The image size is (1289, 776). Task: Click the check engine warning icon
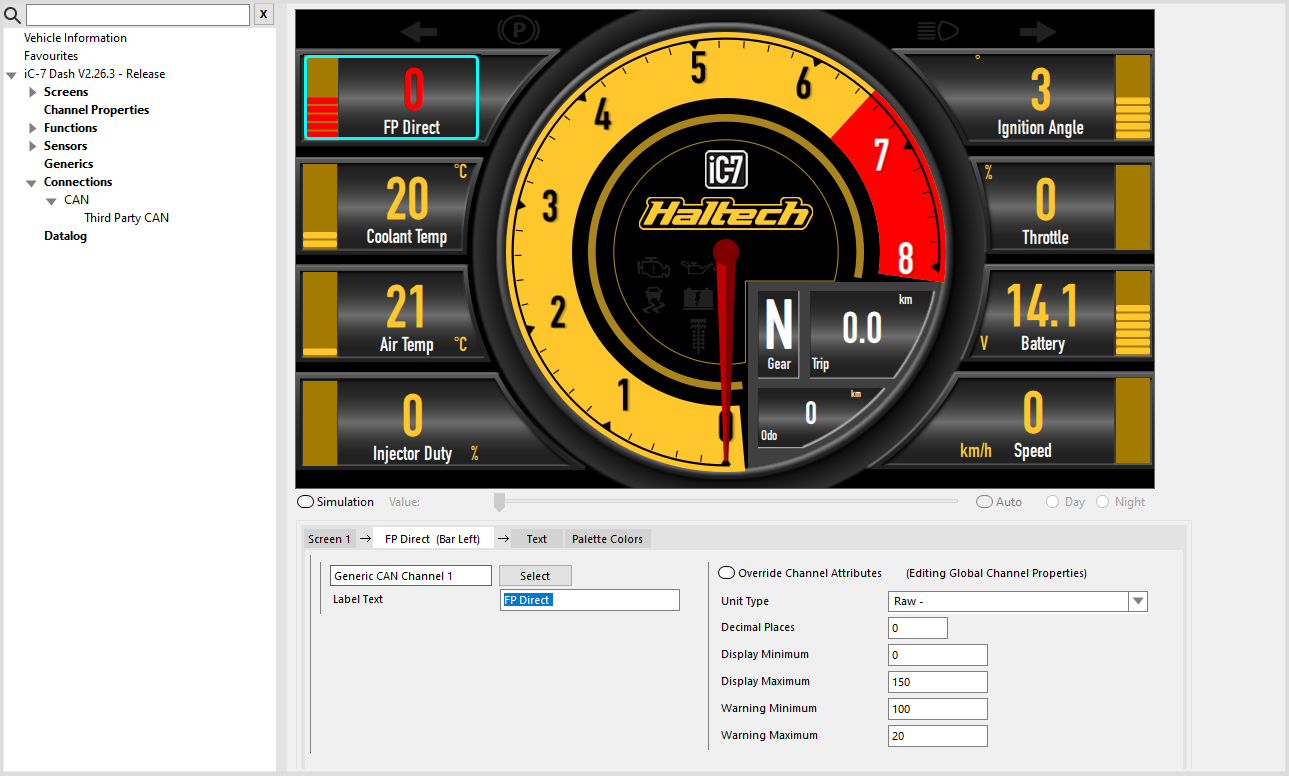[x=653, y=268]
